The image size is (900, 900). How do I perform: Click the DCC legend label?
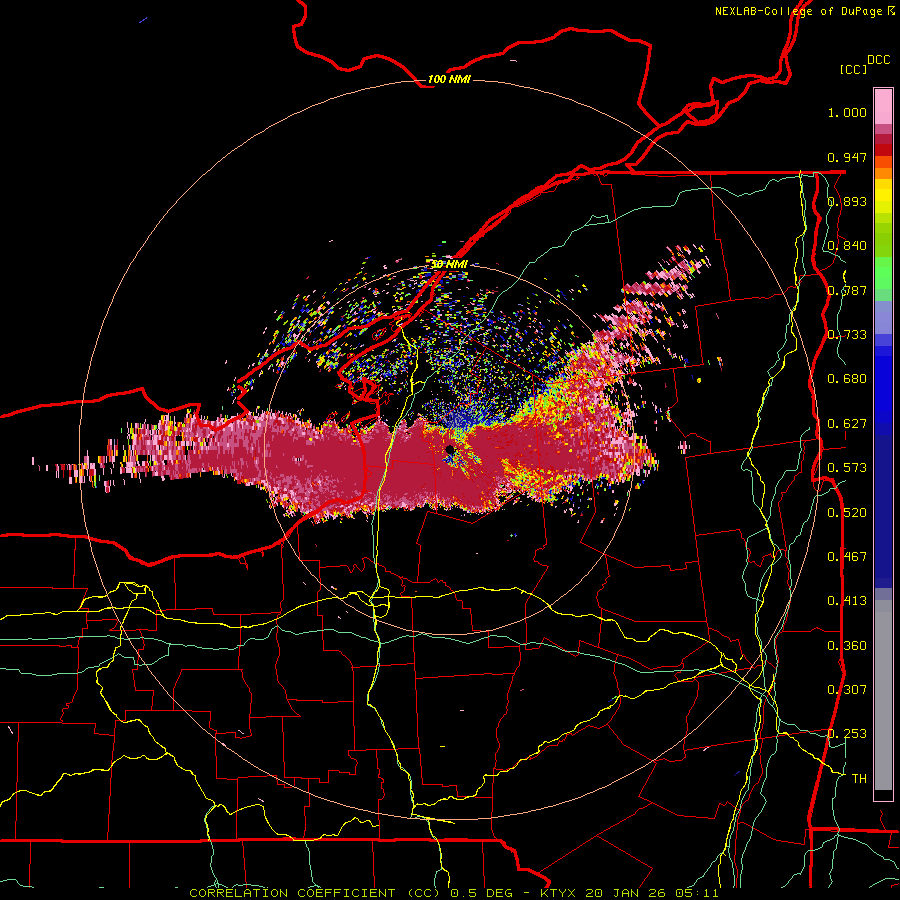(878, 60)
